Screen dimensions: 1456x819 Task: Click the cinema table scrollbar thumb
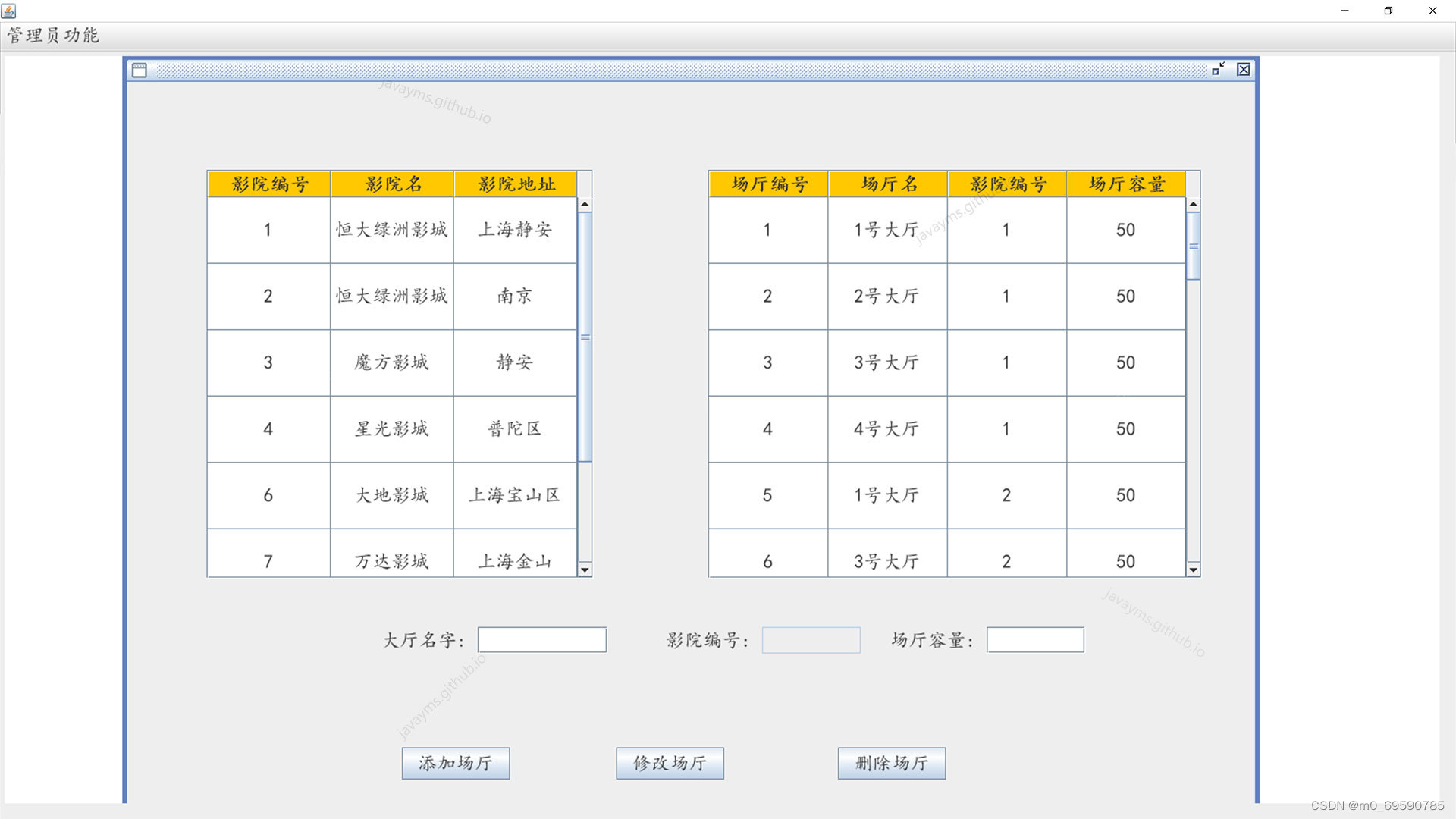click(x=585, y=337)
